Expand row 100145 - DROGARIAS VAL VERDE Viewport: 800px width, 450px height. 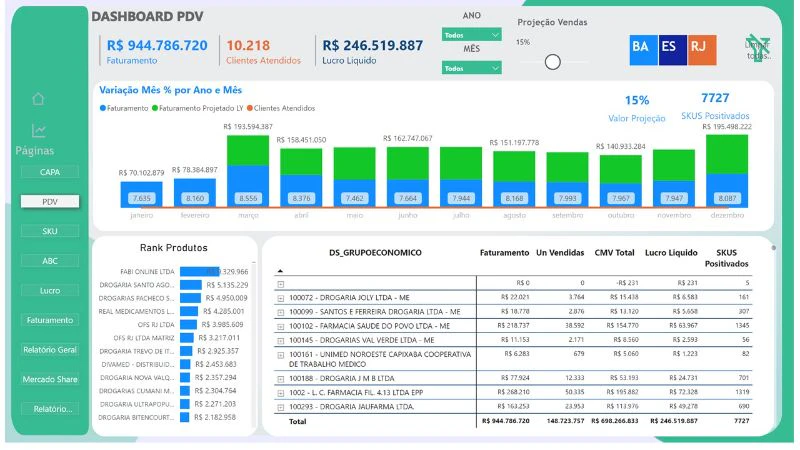coord(281,341)
